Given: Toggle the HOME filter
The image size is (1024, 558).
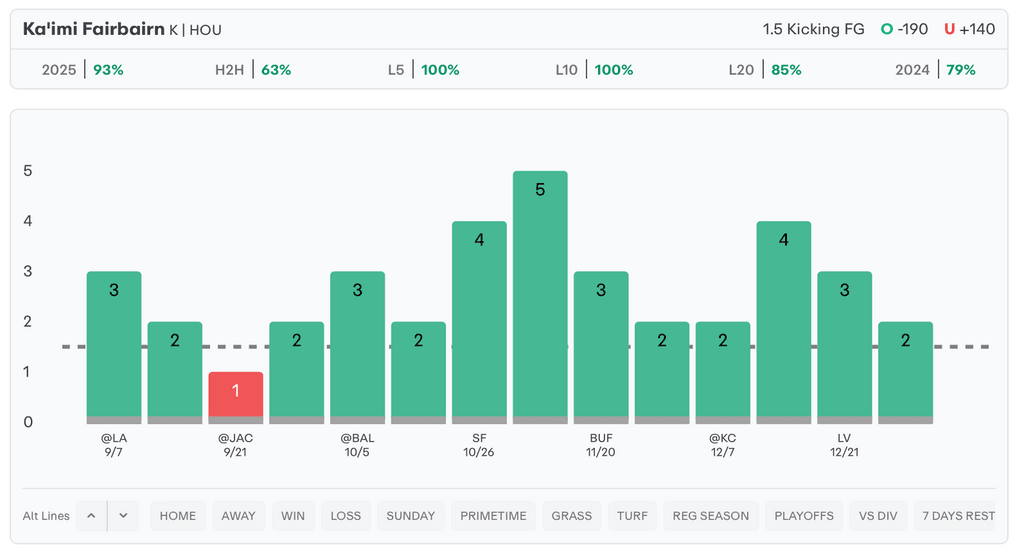Looking at the screenshot, I should [178, 516].
